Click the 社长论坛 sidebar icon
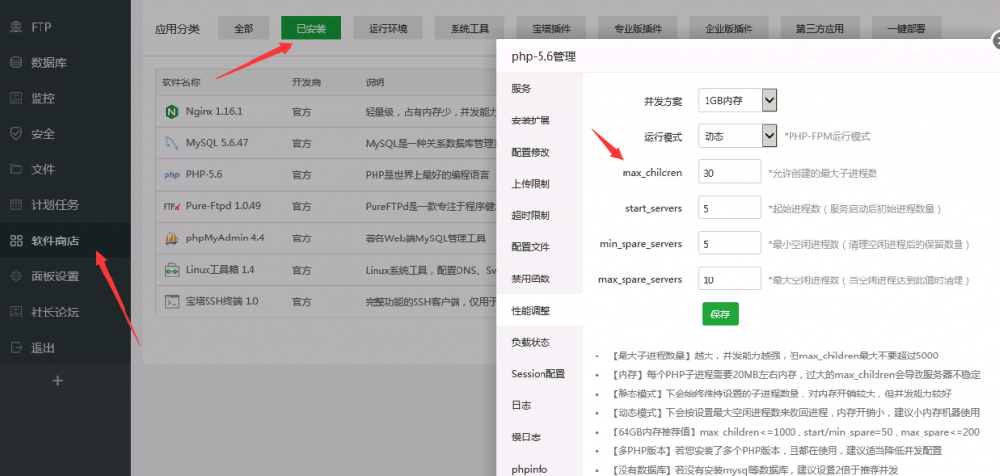 [x=17, y=312]
